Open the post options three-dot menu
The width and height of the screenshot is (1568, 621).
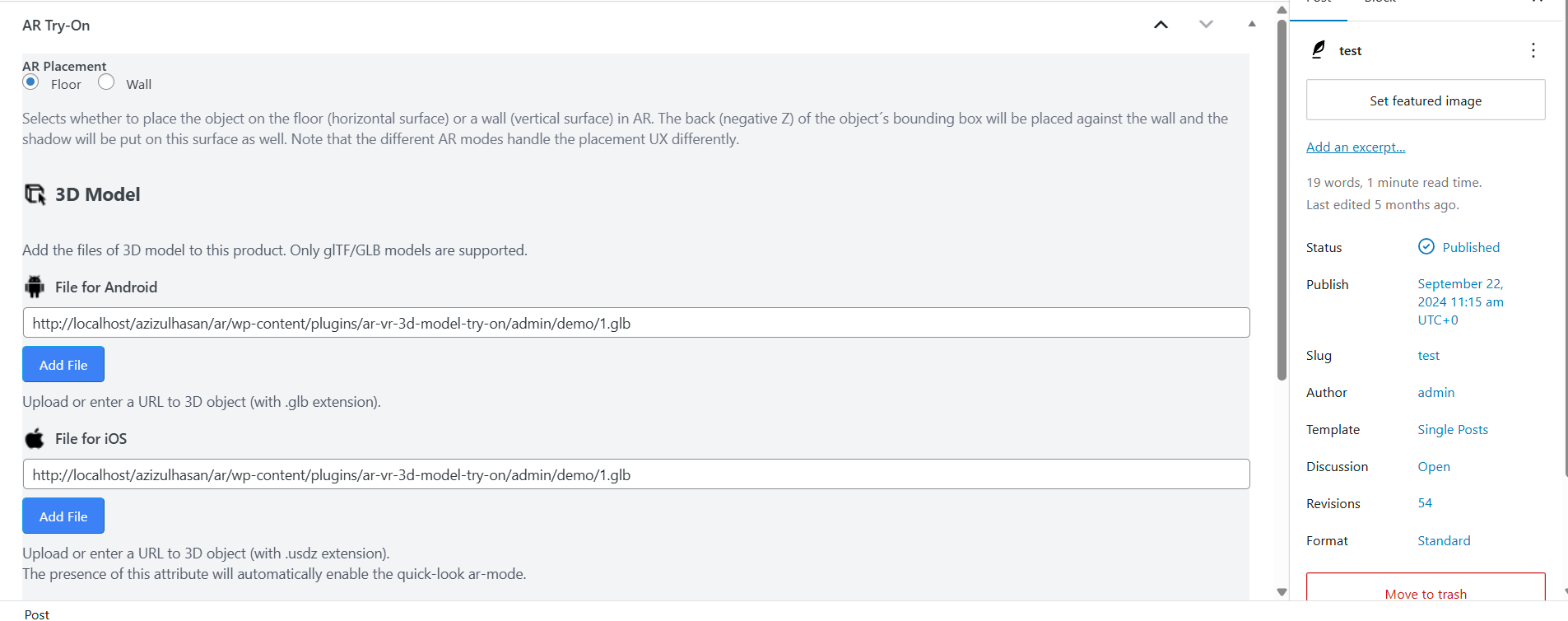(1533, 50)
